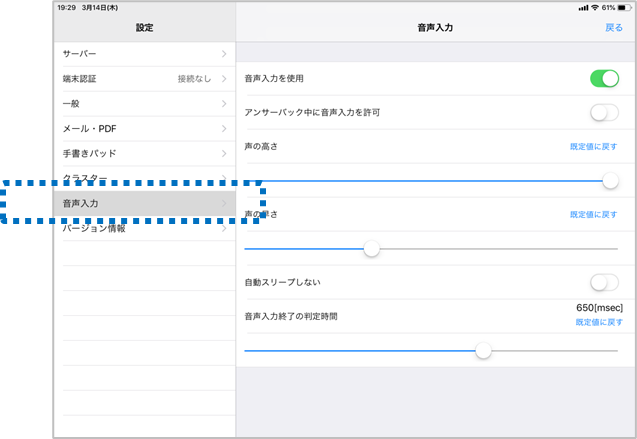Click 音声入力終了の判定時間 slider knob
This screenshot has width=637, height=439.
coord(484,350)
